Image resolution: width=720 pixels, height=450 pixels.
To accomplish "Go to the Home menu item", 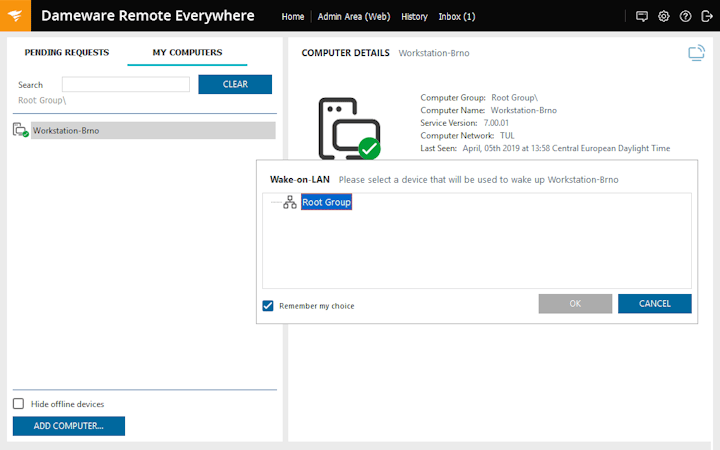I will 292,17.
